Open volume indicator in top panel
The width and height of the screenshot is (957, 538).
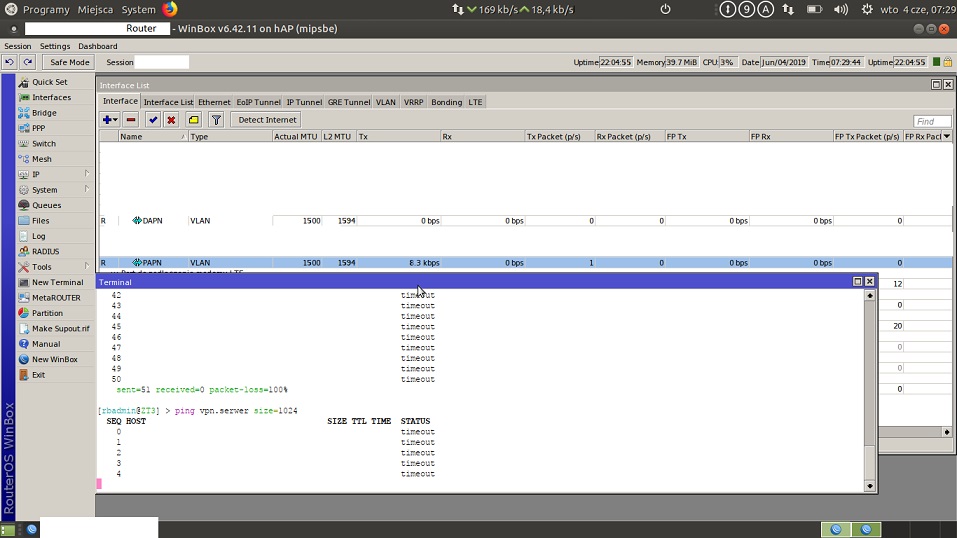pos(841,9)
